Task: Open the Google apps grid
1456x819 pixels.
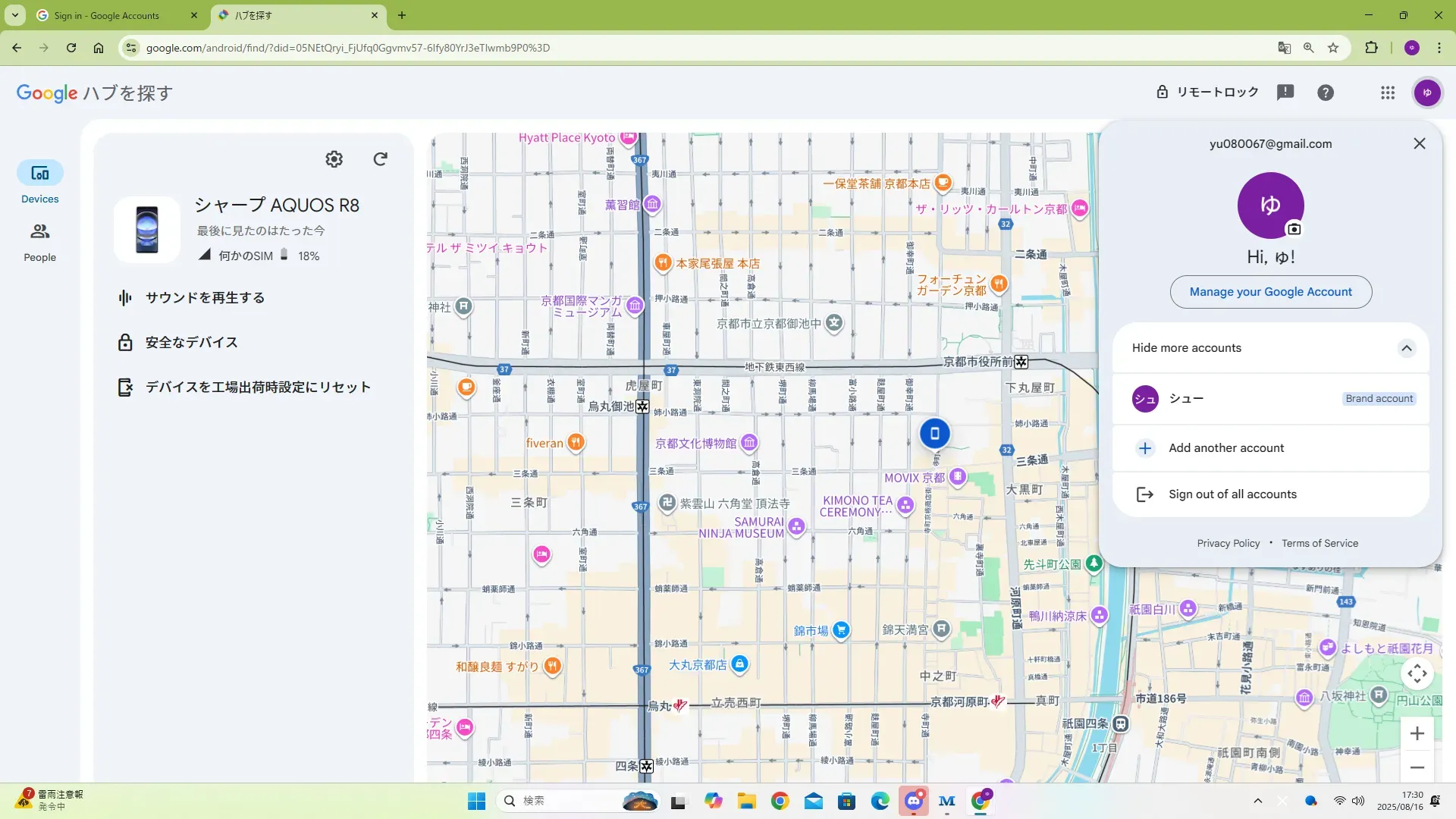Action: [1387, 93]
